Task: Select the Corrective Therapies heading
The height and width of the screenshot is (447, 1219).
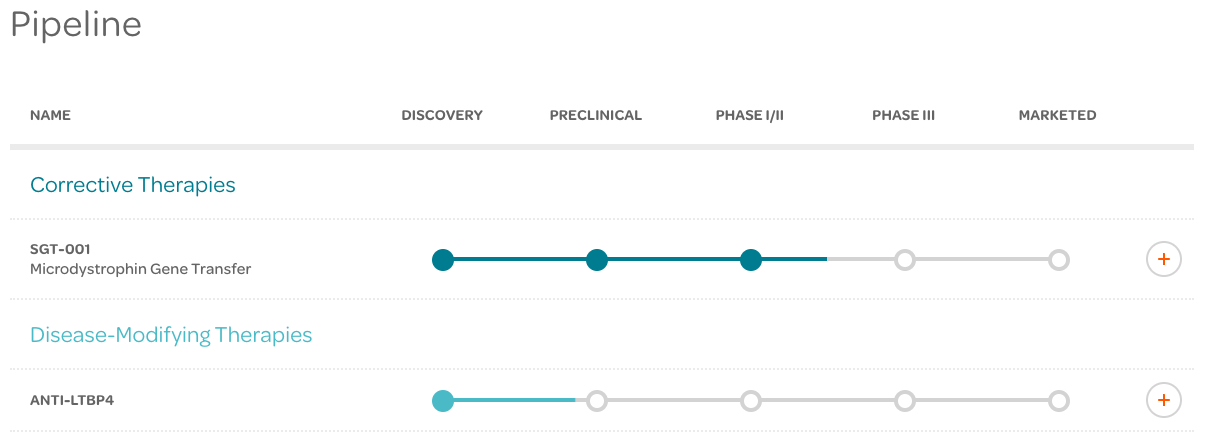Action: click(133, 185)
